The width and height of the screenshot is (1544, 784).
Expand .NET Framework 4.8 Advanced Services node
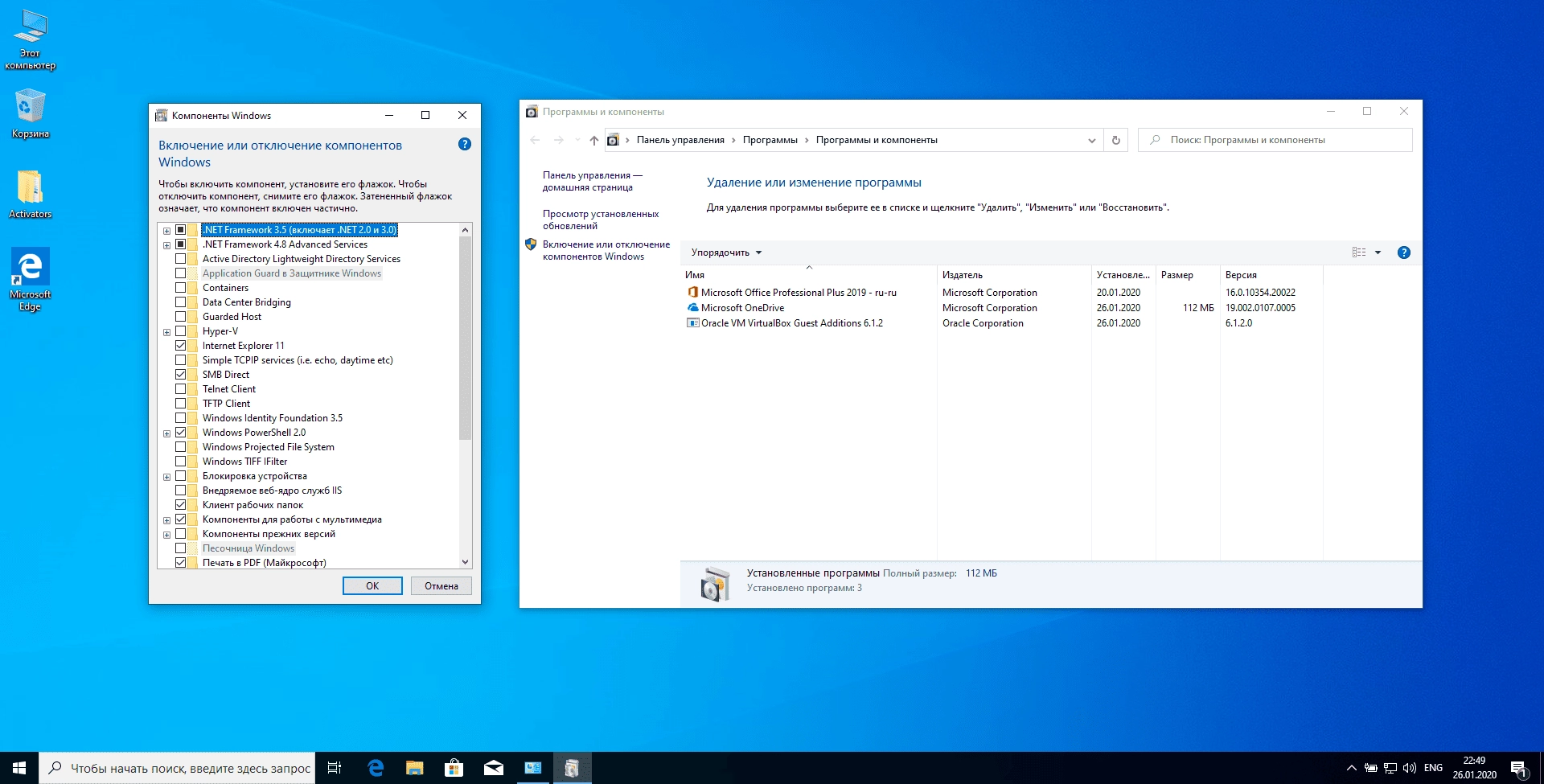(166, 245)
